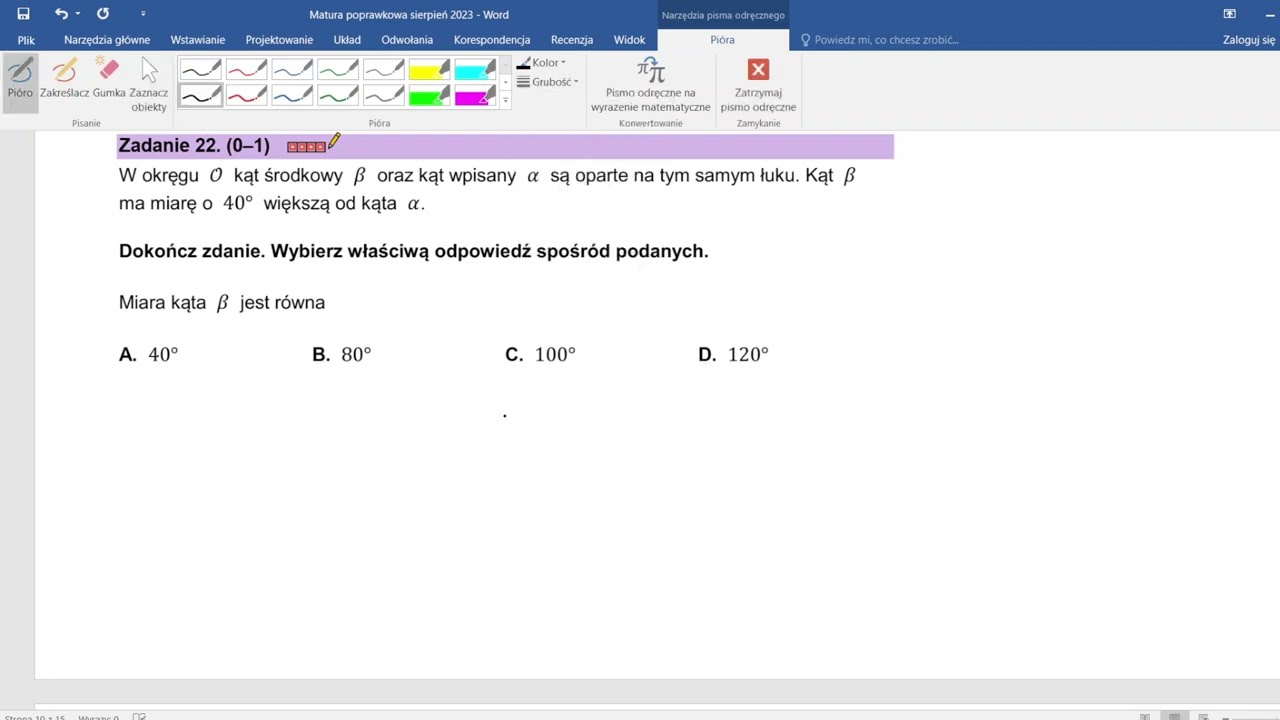Switch to Widok tab
The height and width of the screenshot is (720, 1280).
[629, 40]
